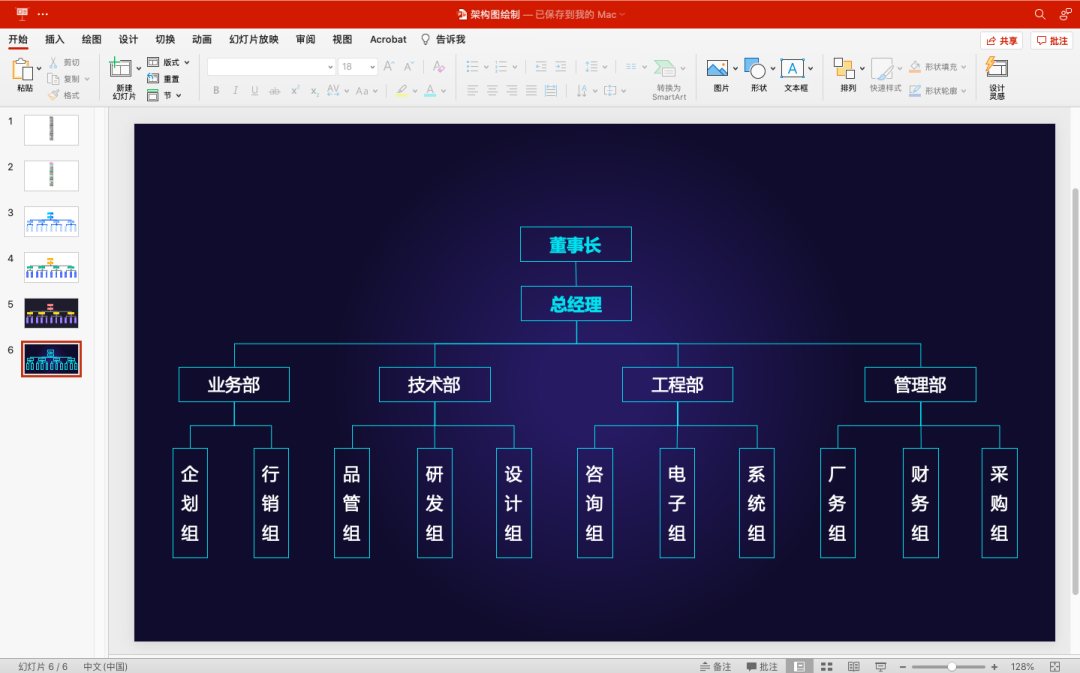The height and width of the screenshot is (673, 1080).
Task: Open the Draw (绘图) tab
Action: (x=92, y=39)
